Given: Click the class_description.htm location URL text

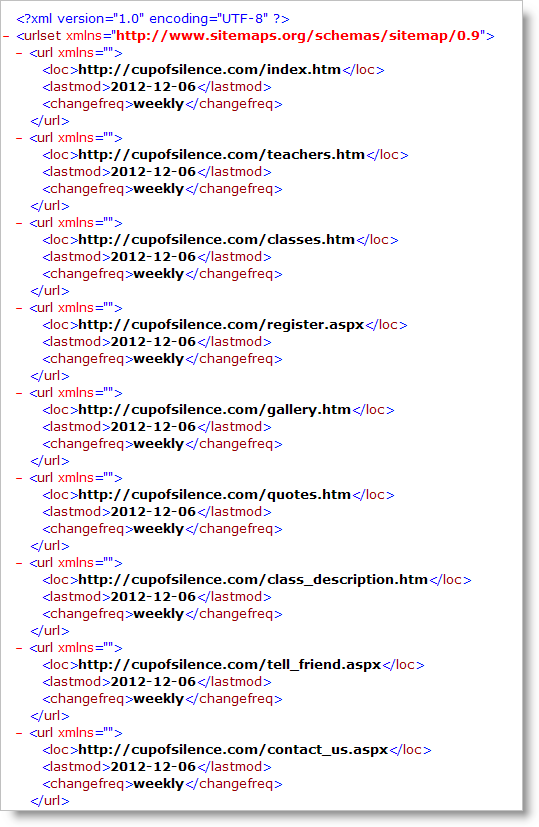Looking at the screenshot, I should click(253, 580).
